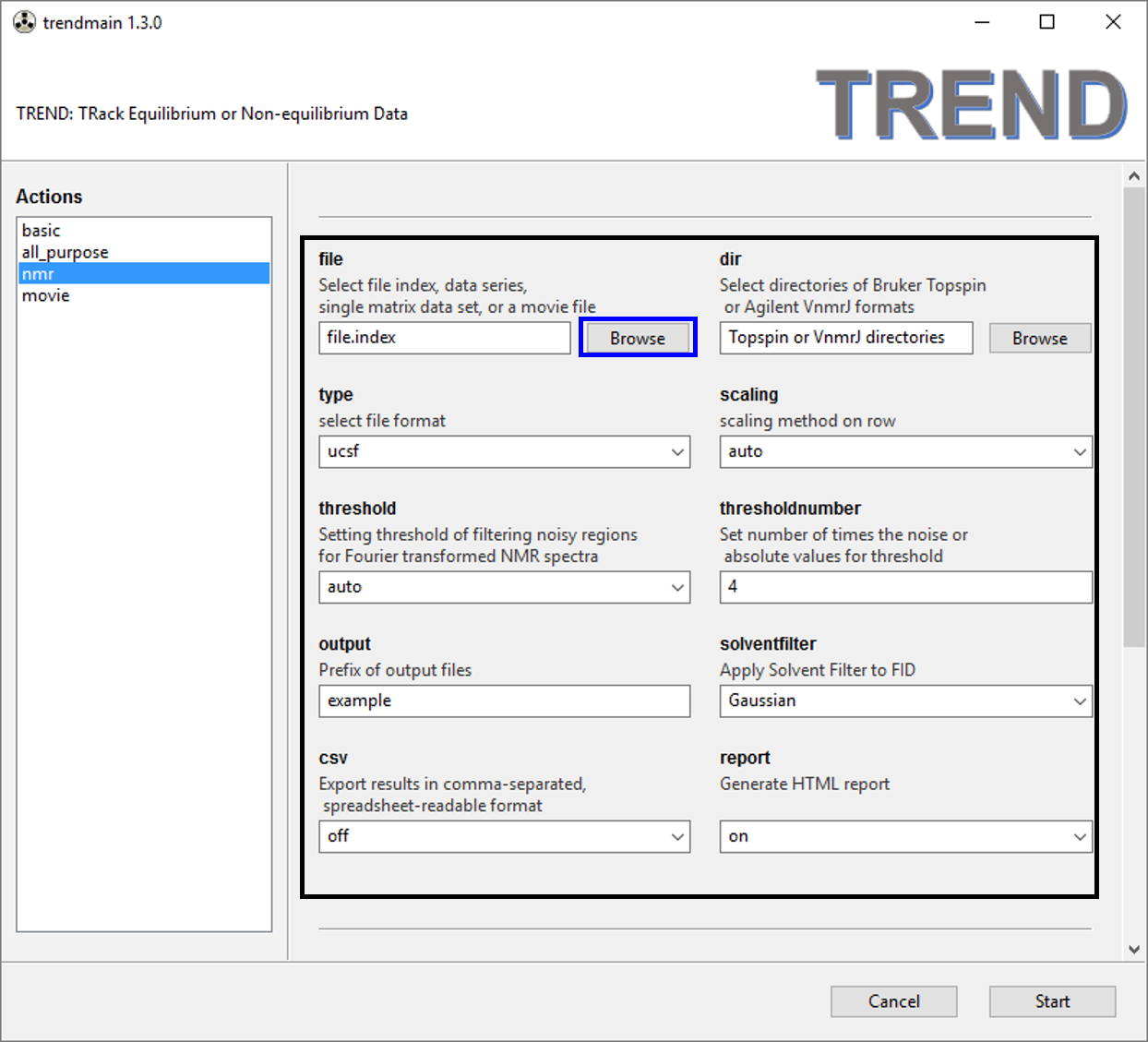Viewport: 1148px width, 1042px height.
Task: Click the thresholdnumber input field
Action: click(904, 587)
